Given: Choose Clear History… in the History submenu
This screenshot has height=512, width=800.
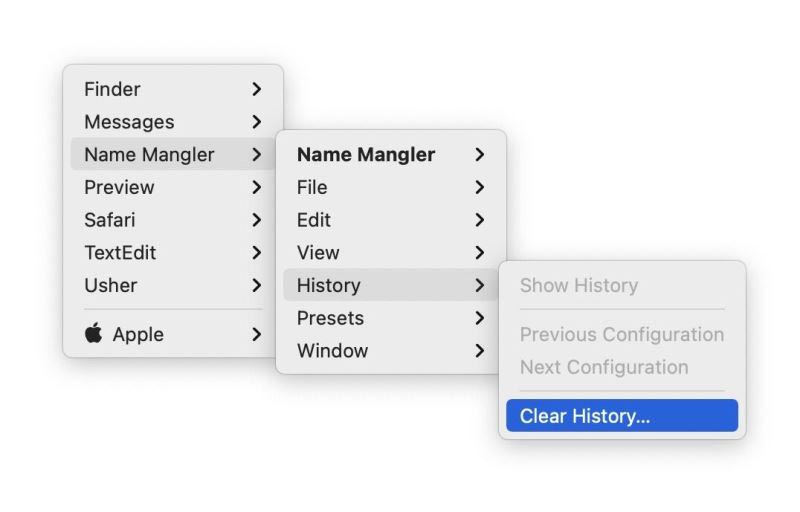Looking at the screenshot, I should coord(622,416).
